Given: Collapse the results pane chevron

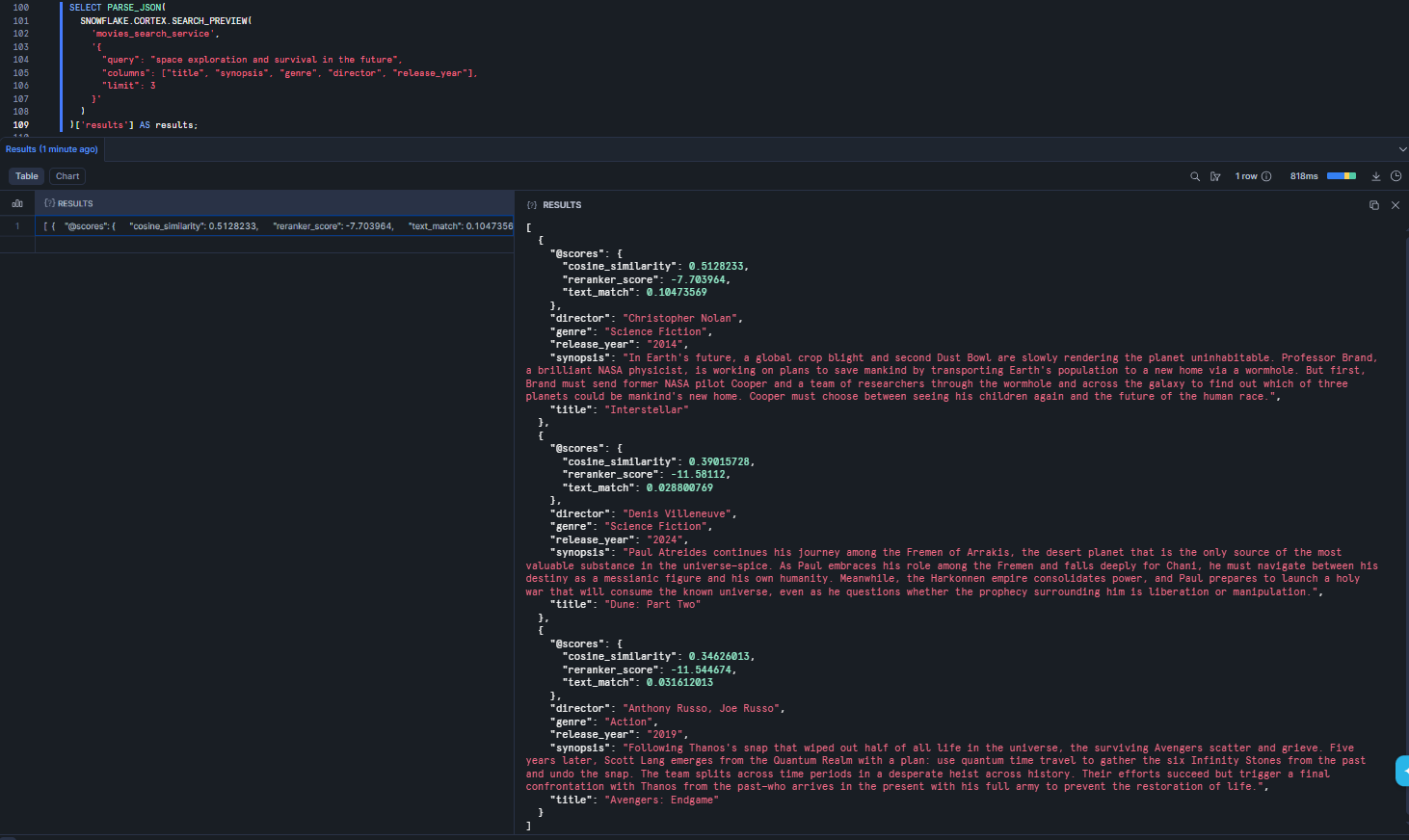Looking at the screenshot, I should pos(1402,149).
